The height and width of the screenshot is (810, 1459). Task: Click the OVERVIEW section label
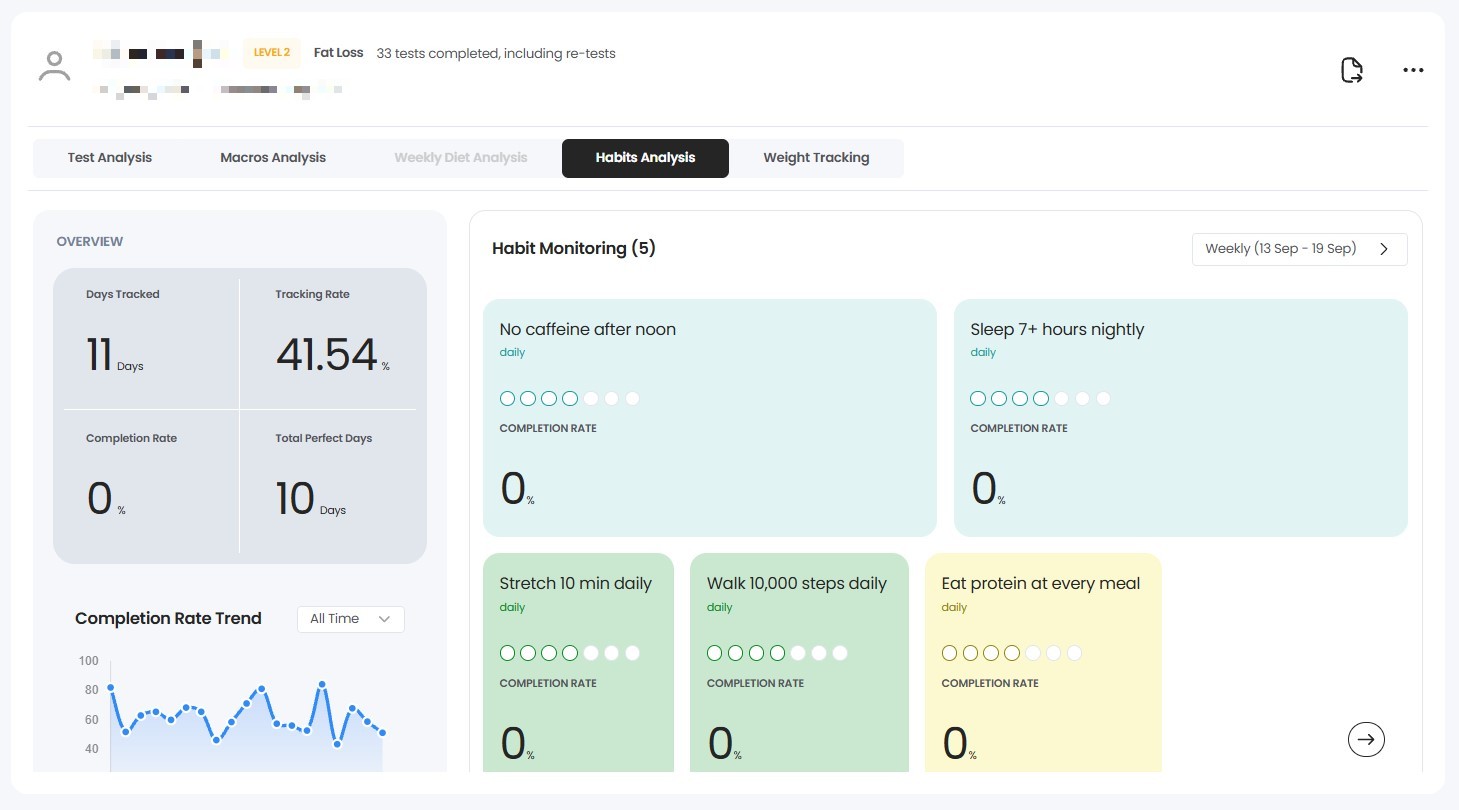tap(90, 242)
